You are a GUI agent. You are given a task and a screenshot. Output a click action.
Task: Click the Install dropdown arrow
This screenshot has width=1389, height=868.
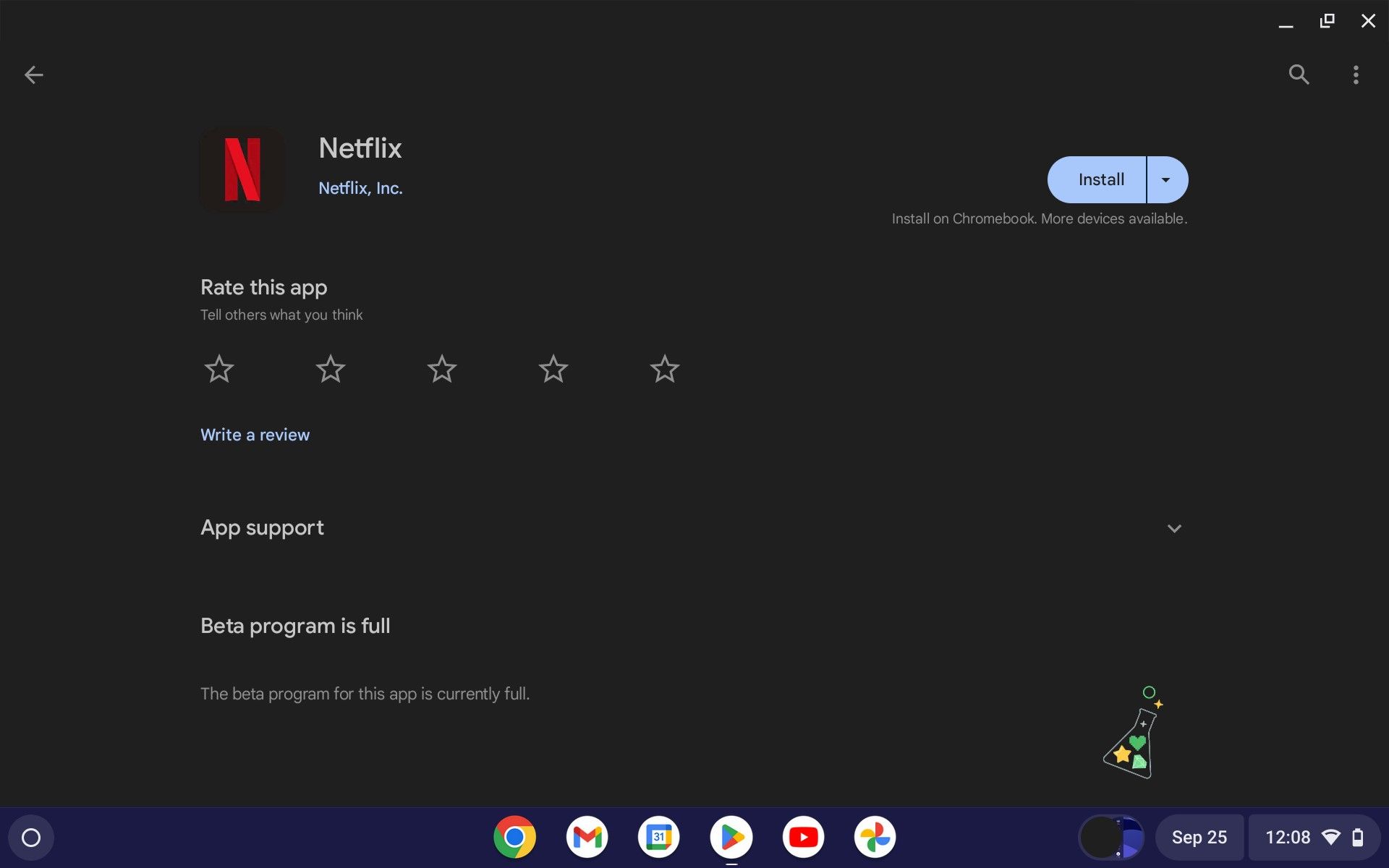[1165, 179]
